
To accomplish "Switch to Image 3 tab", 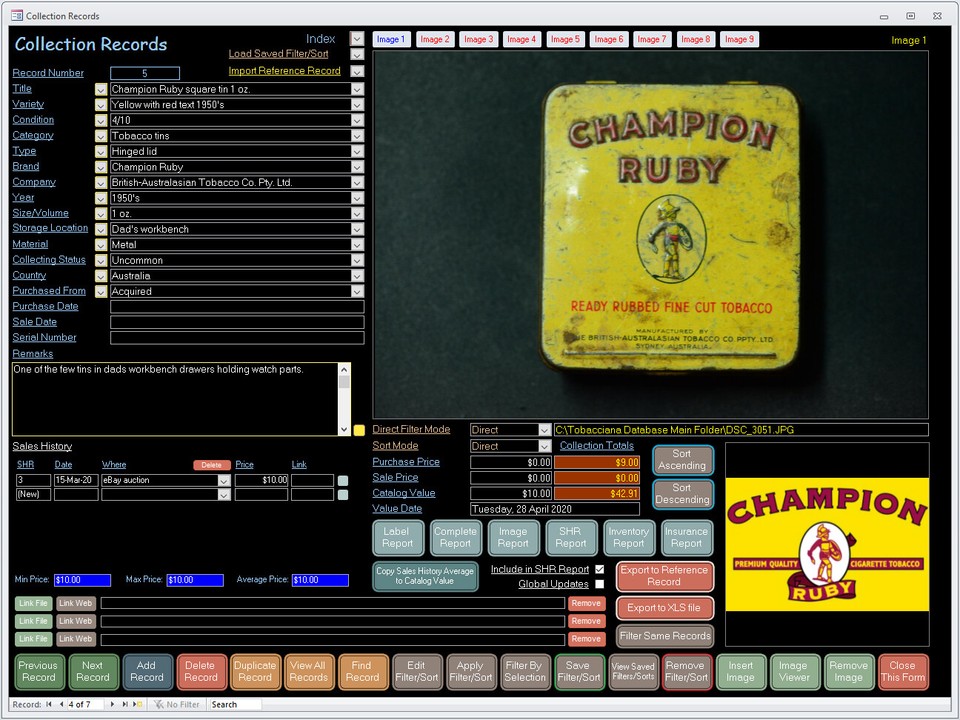I will [x=478, y=39].
